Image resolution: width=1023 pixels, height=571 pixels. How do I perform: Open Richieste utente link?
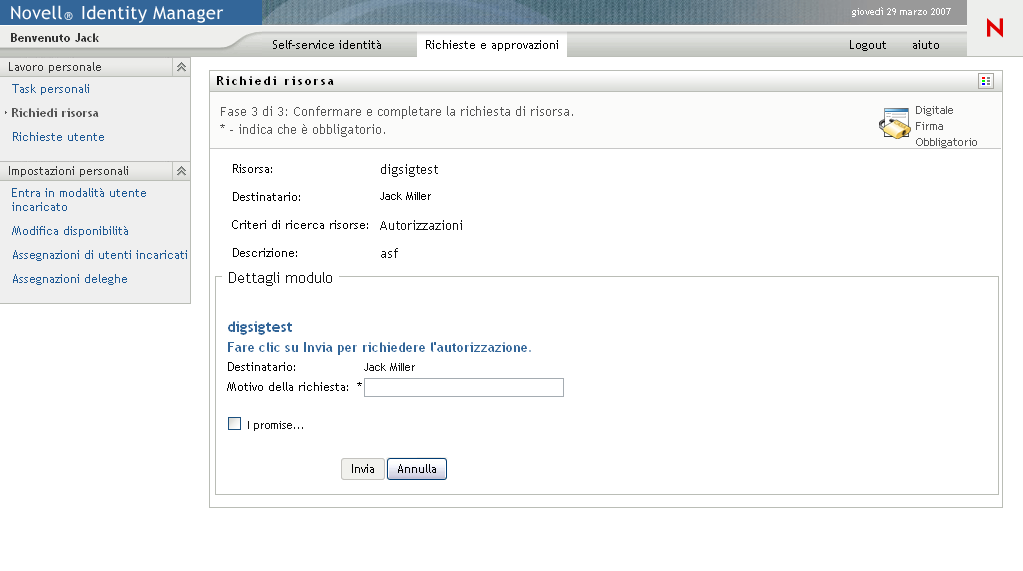click(x=58, y=137)
